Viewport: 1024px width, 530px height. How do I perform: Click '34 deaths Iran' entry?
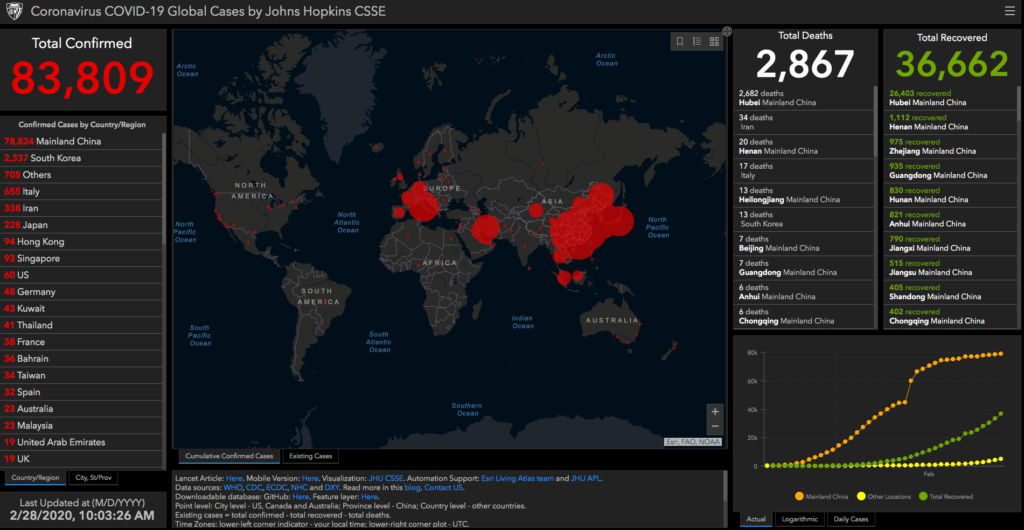[x=804, y=122]
